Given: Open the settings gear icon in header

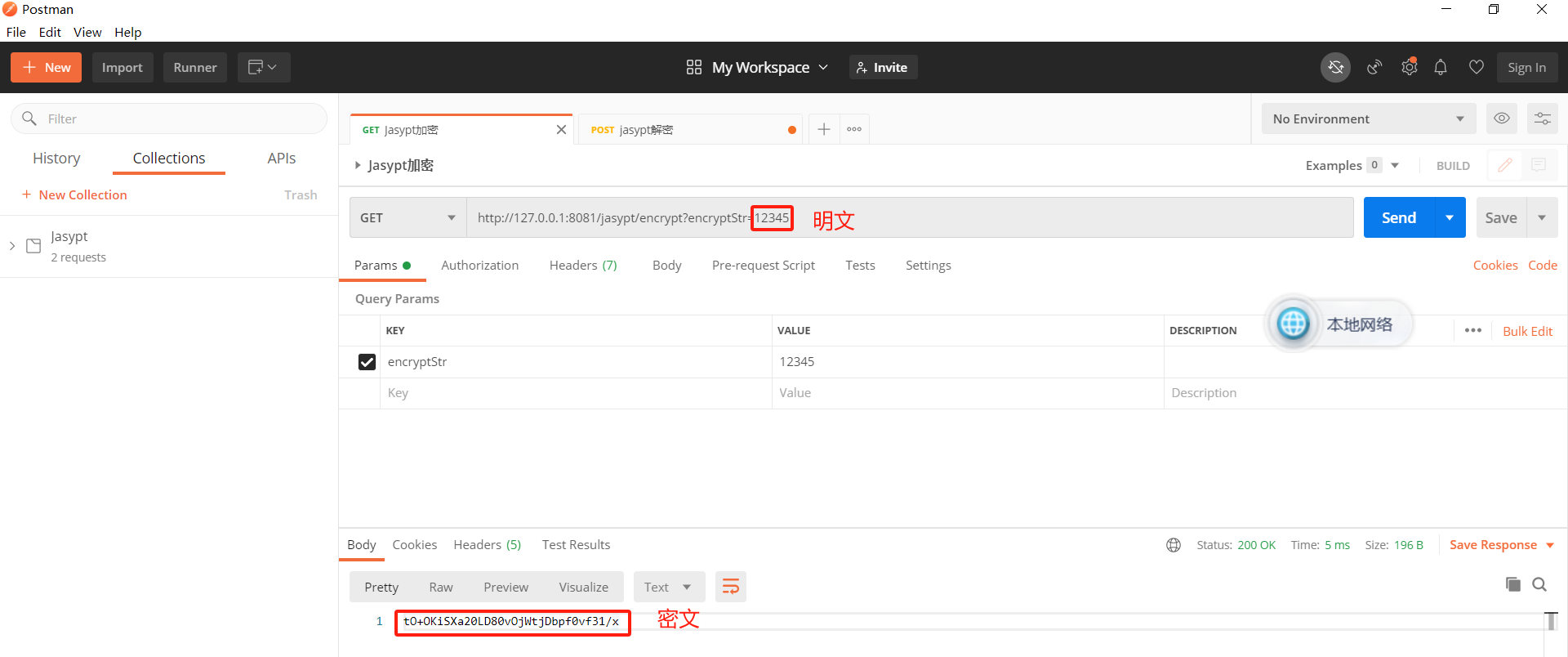Looking at the screenshot, I should click(1409, 67).
